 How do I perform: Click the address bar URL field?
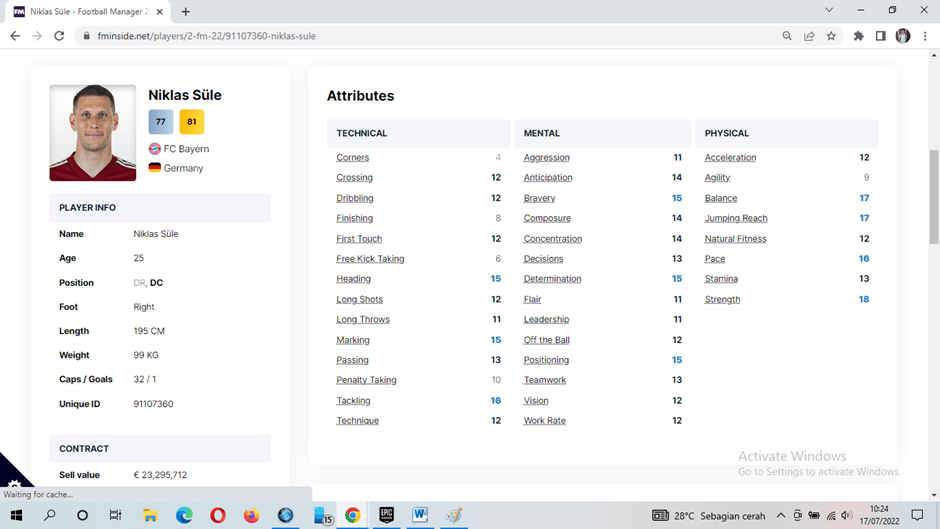(400, 36)
